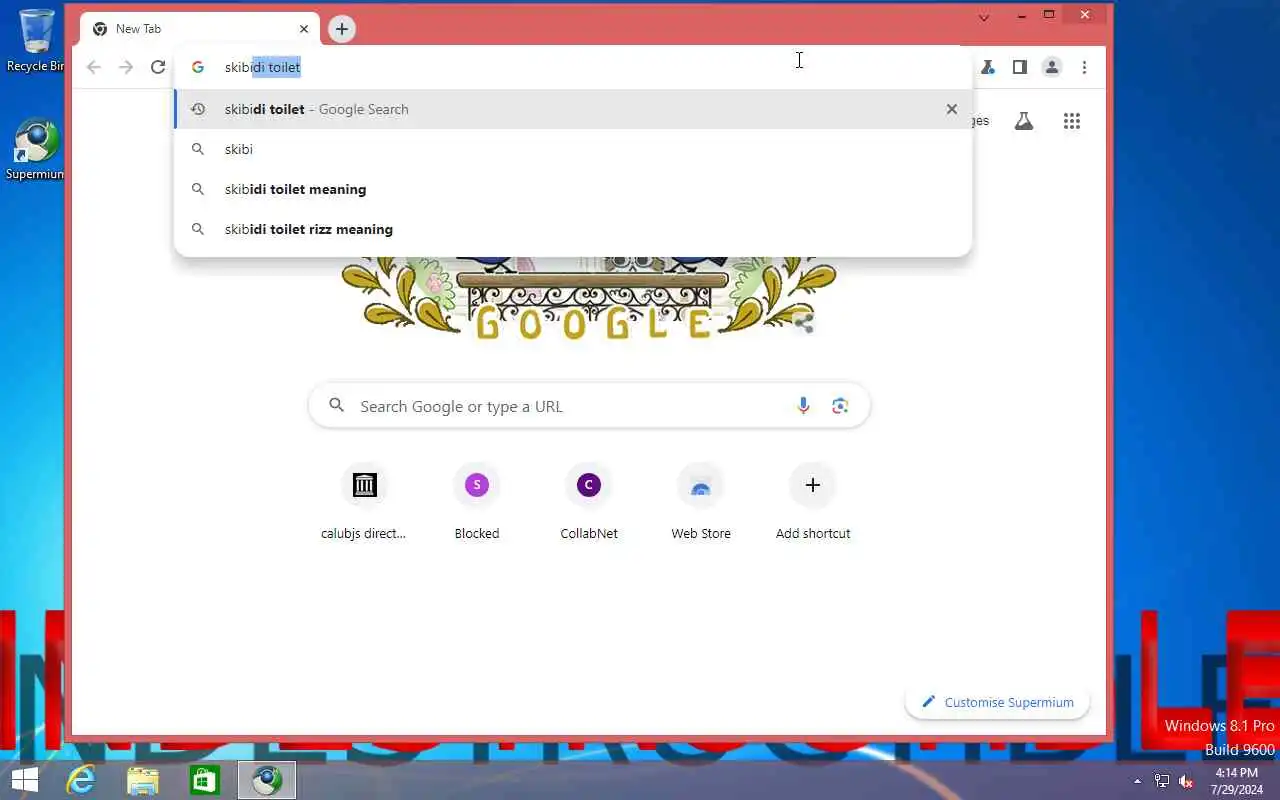
Task: Start voice search with microphone icon
Action: [x=803, y=406]
